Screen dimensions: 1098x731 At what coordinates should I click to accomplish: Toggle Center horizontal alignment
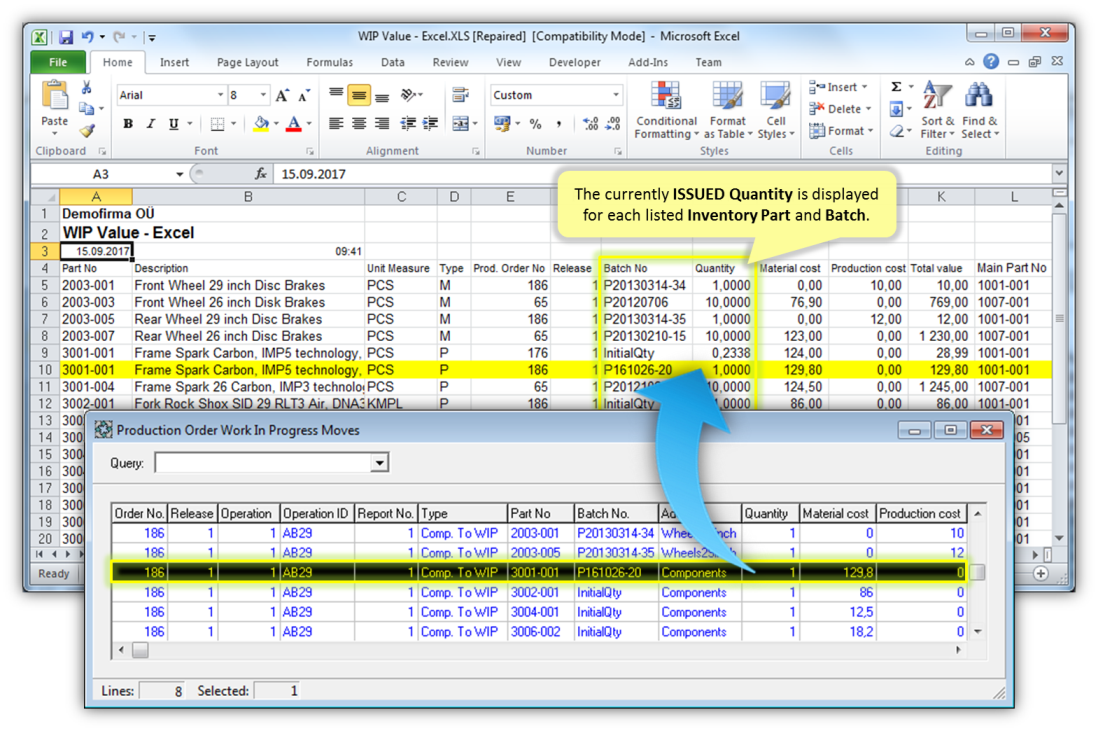point(359,124)
